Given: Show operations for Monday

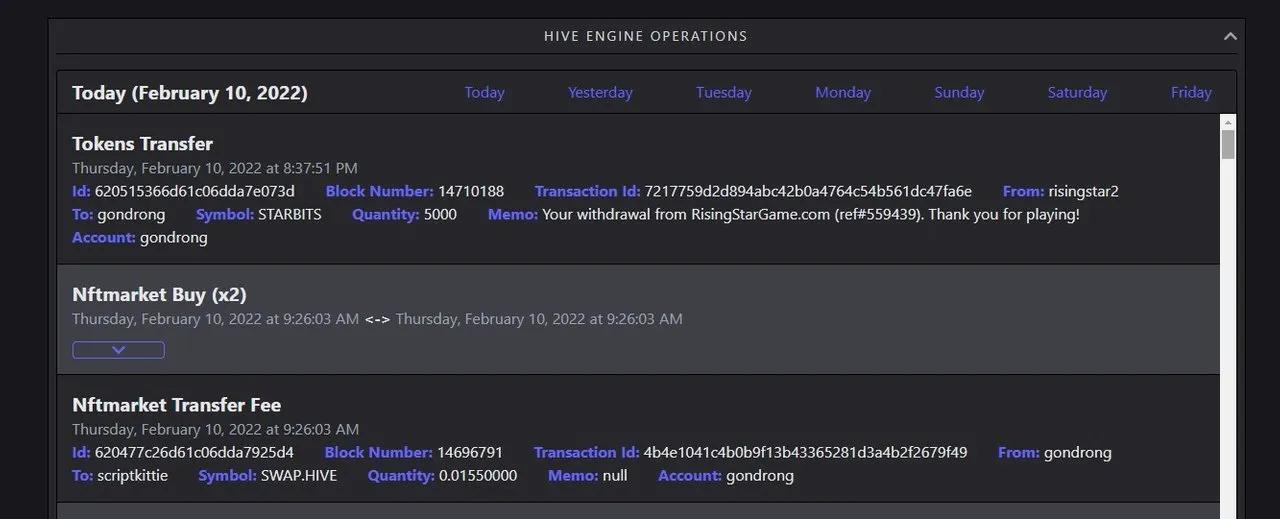Looking at the screenshot, I should click(x=843, y=92).
